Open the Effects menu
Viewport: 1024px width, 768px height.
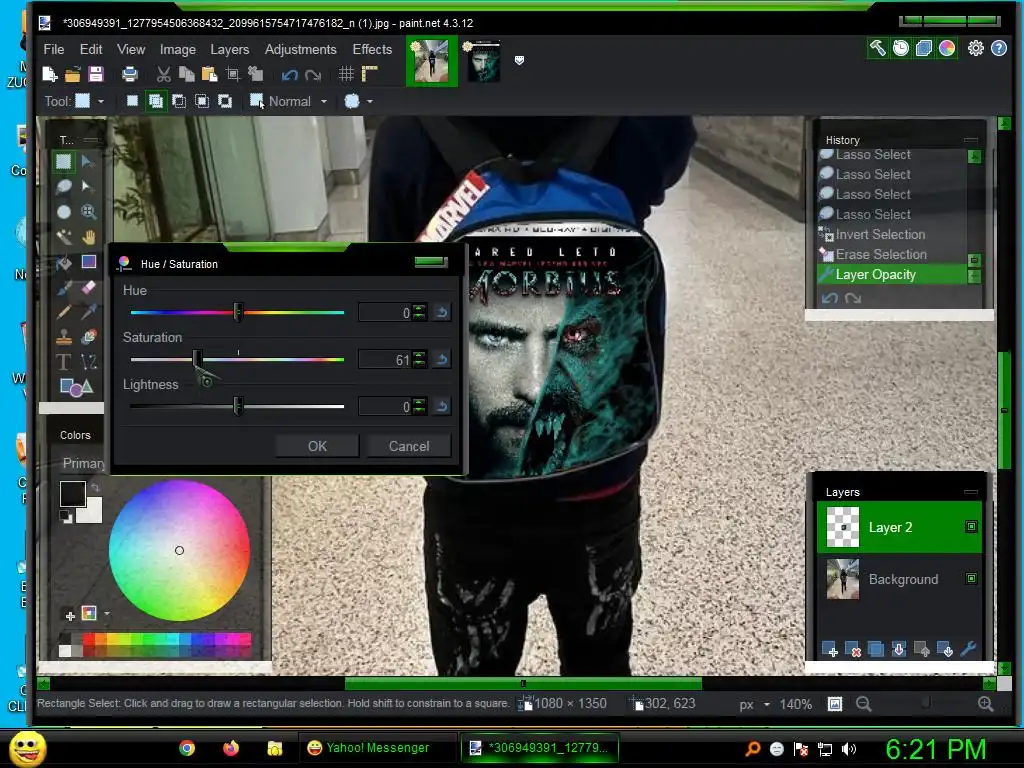click(372, 49)
